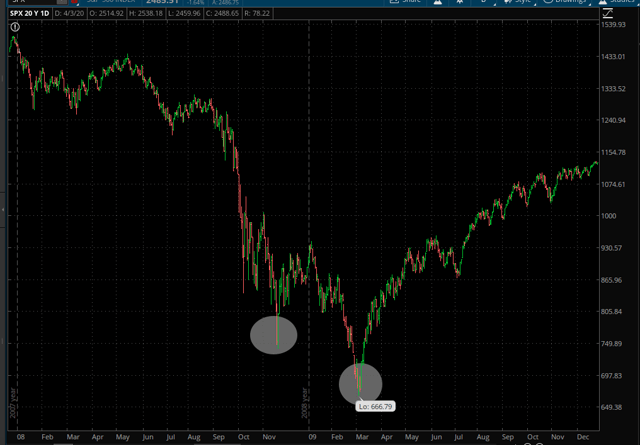
Task: Open the gear settings icon in toolbar
Action: (460, 2)
